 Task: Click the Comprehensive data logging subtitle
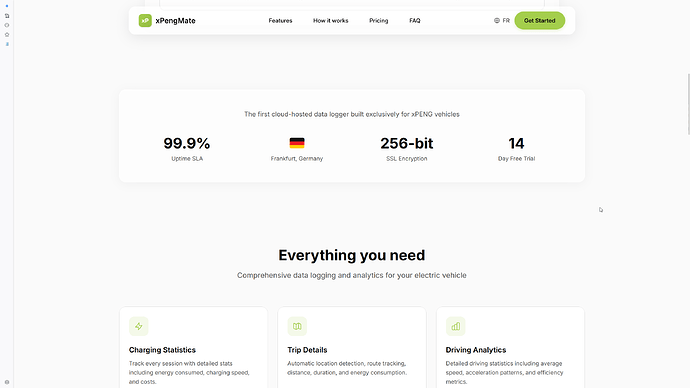352,275
